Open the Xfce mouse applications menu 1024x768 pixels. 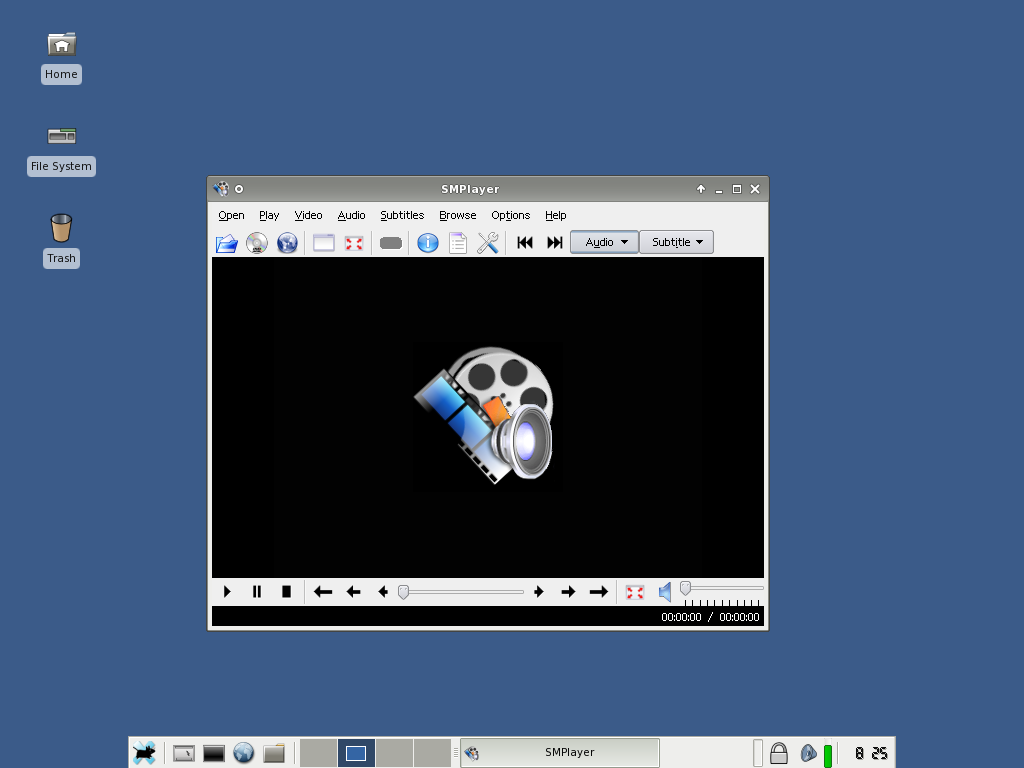[145, 753]
